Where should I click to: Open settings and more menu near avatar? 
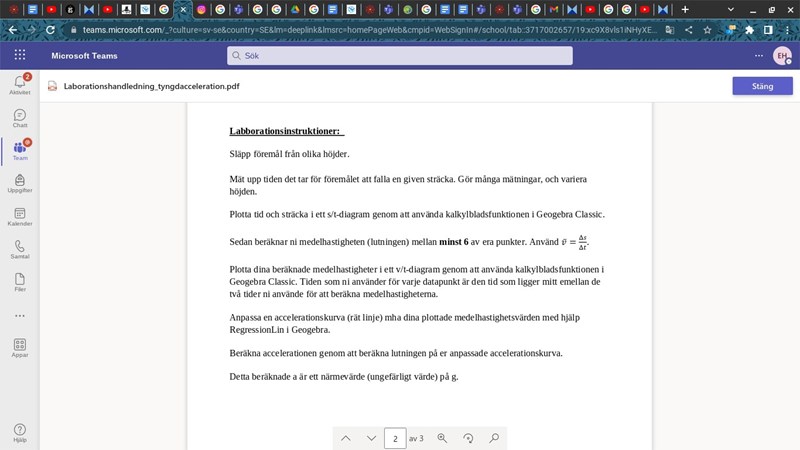[x=758, y=55]
